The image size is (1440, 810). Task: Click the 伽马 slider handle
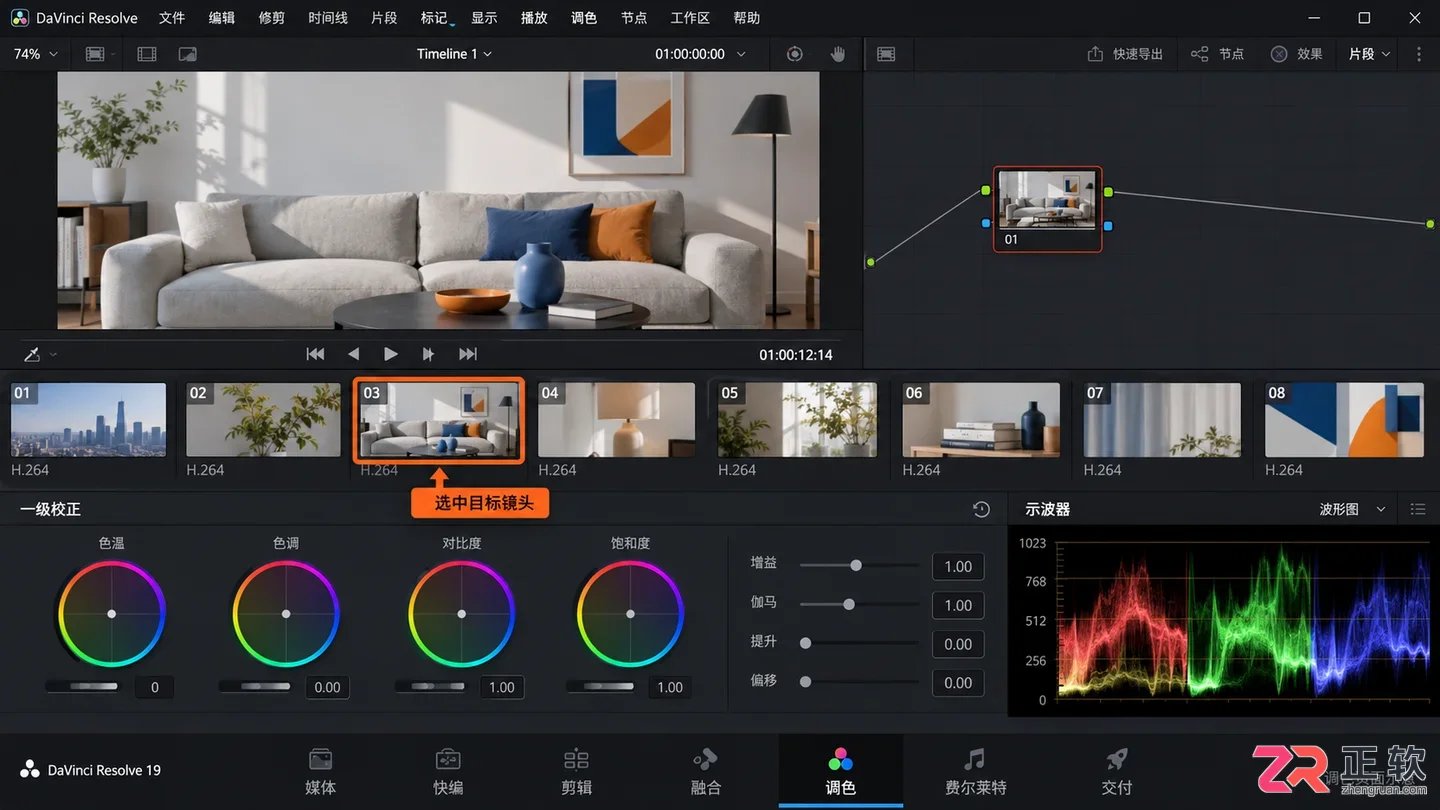tap(849, 604)
